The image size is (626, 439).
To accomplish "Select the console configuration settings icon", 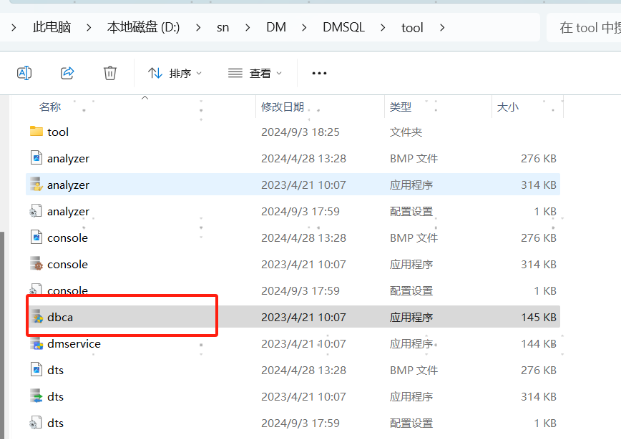I will (36, 289).
